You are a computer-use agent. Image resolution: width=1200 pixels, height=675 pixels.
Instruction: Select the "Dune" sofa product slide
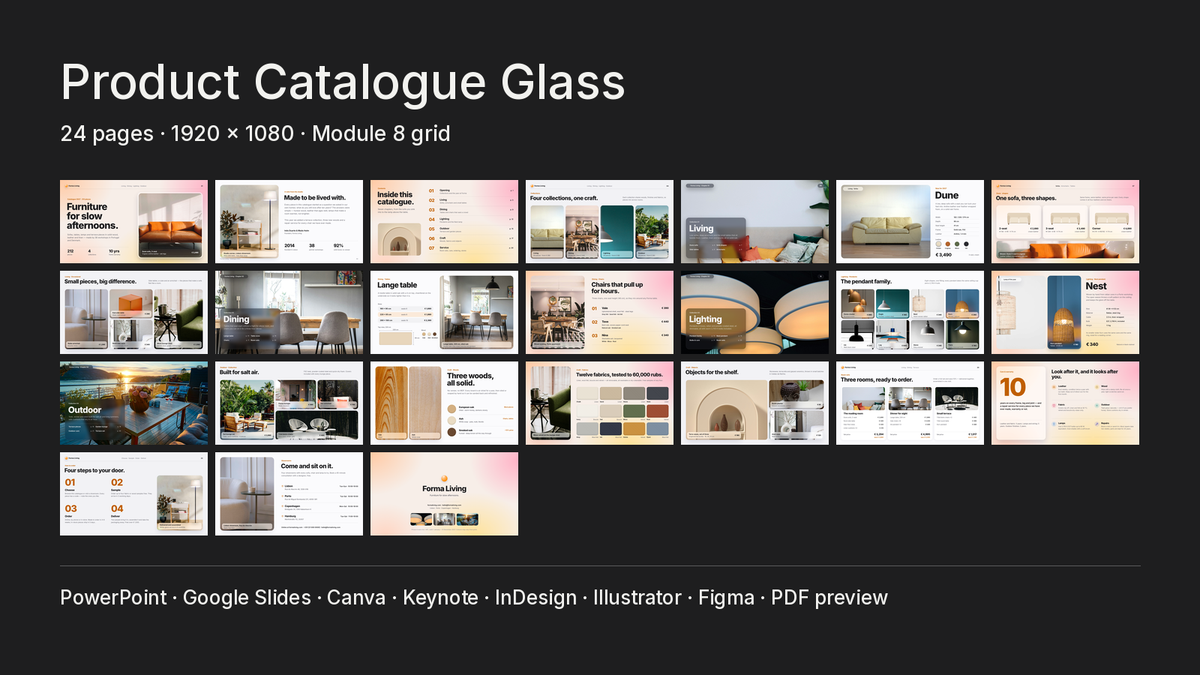[x=910, y=222]
